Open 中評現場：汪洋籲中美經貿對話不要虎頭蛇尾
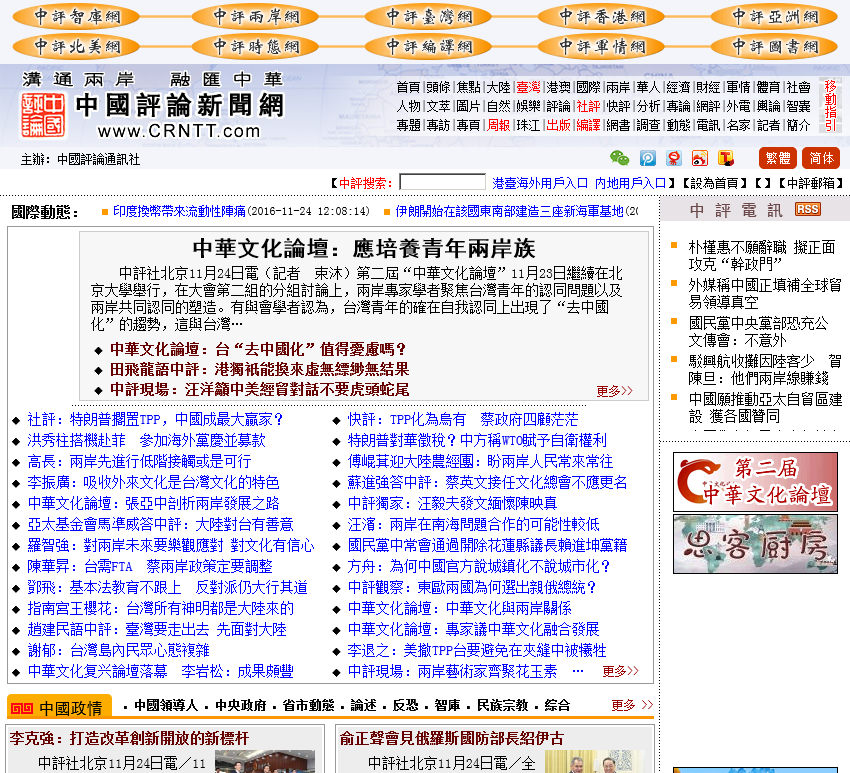 (259, 389)
